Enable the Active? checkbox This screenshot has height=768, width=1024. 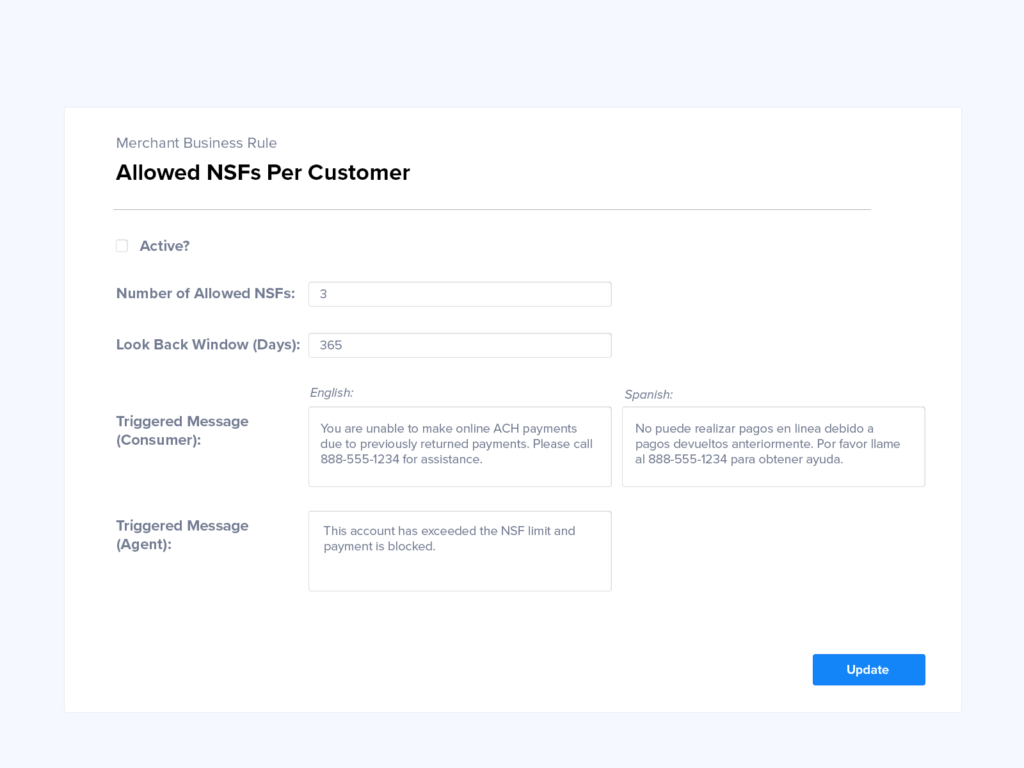122,246
